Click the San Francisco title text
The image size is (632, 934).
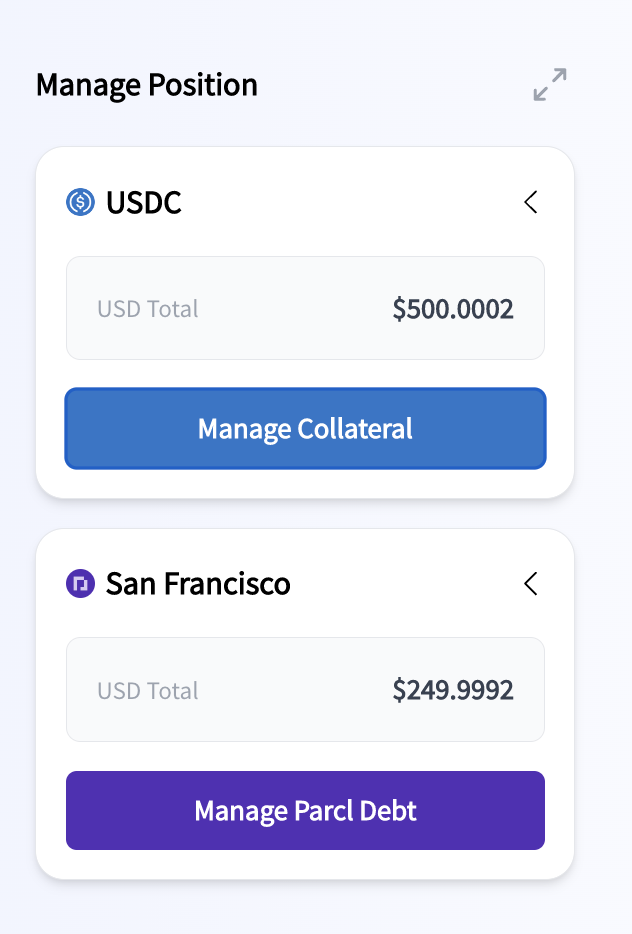click(198, 584)
